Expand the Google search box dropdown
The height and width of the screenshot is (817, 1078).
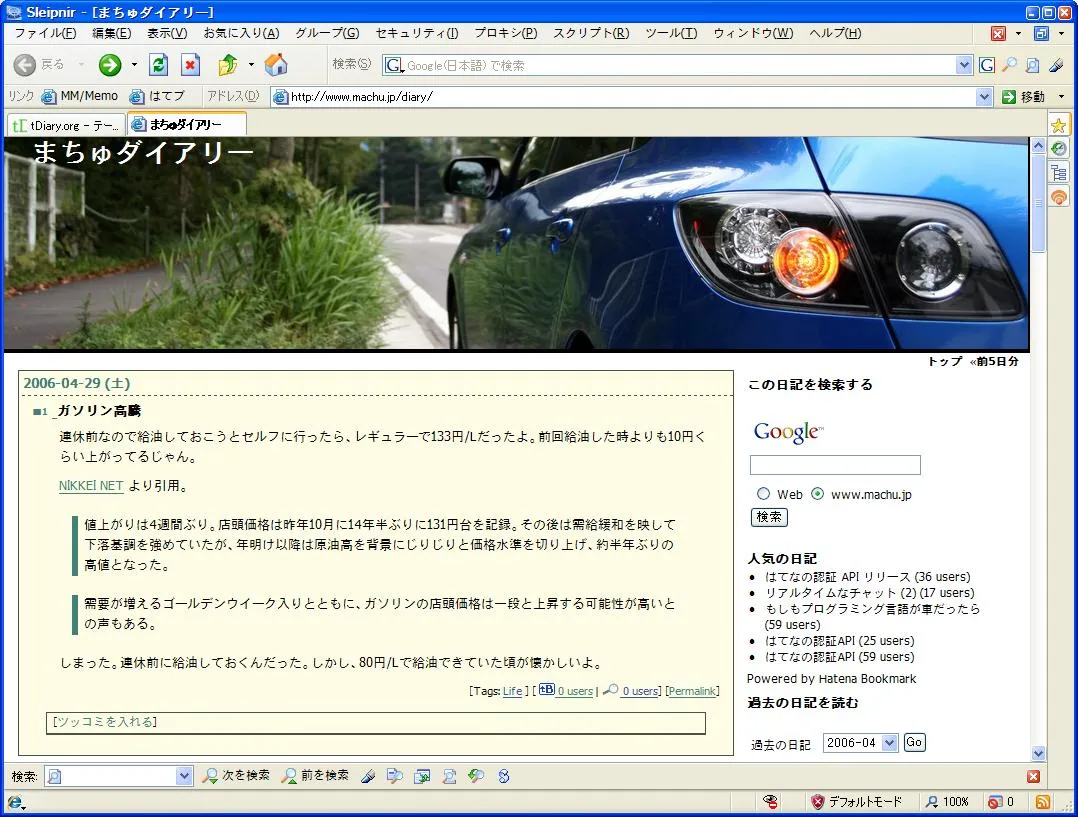(964, 65)
